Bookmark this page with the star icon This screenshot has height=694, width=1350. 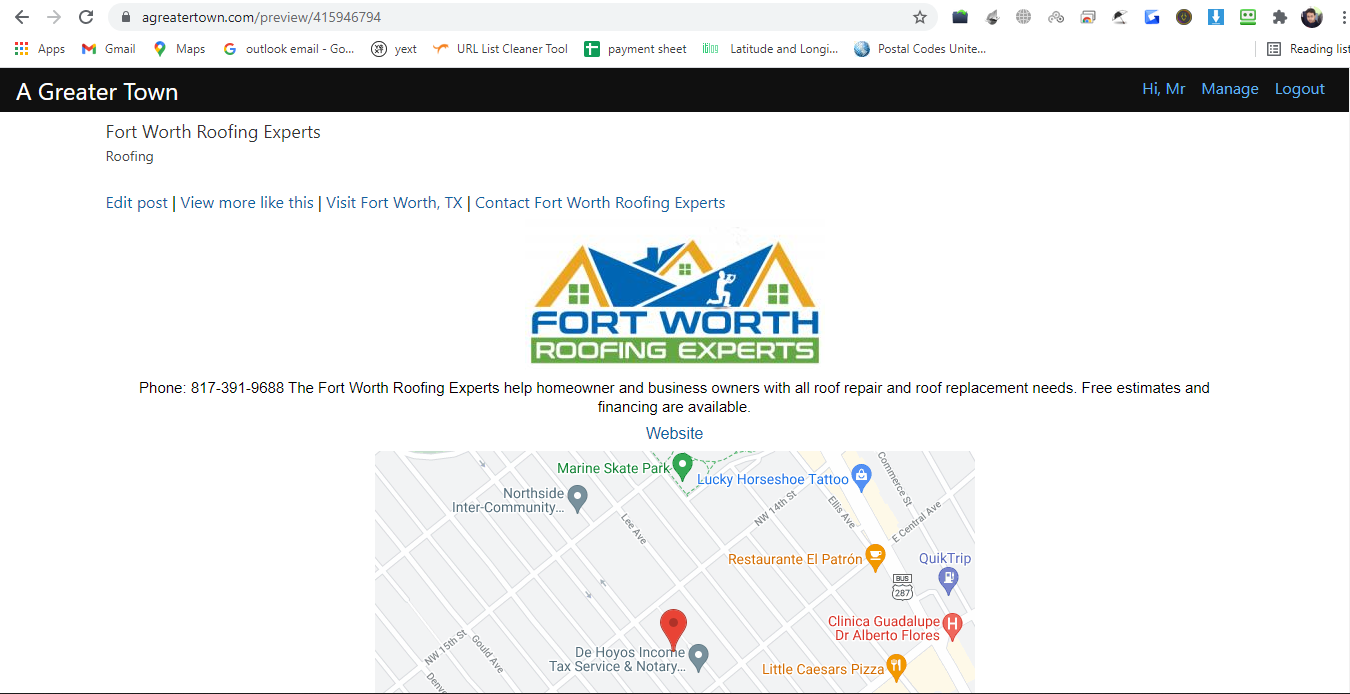click(x=920, y=17)
